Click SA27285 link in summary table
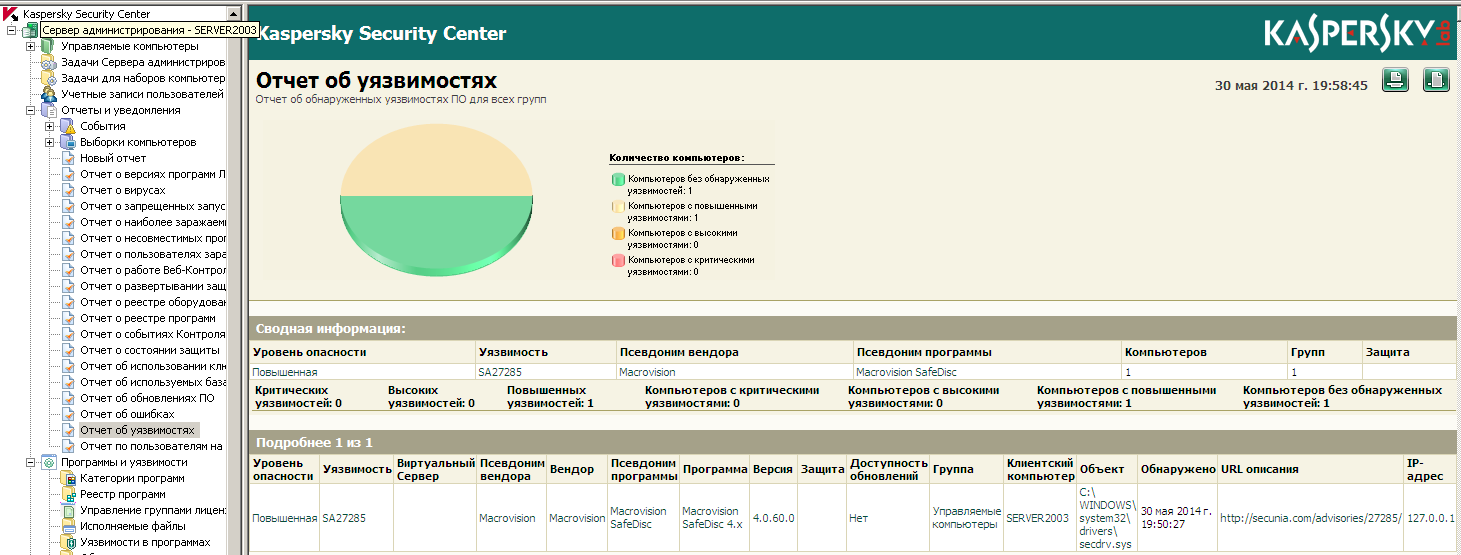This screenshot has width=1461, height=555. click(498, 372)
